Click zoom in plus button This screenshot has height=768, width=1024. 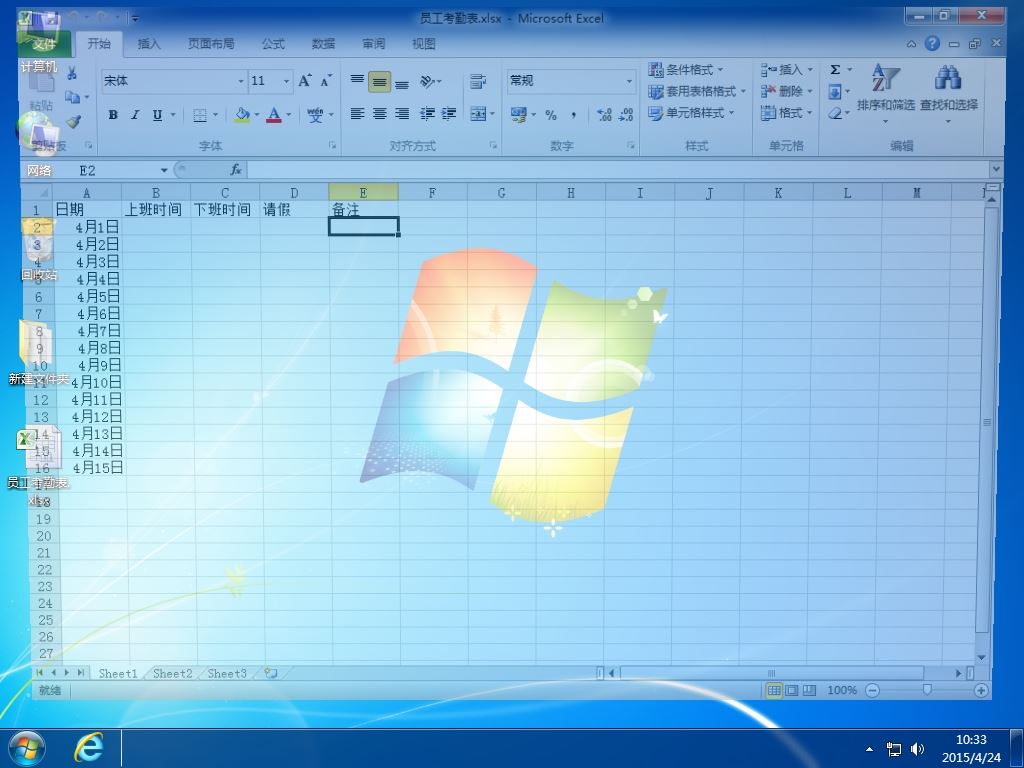click(x=981, y=690)
